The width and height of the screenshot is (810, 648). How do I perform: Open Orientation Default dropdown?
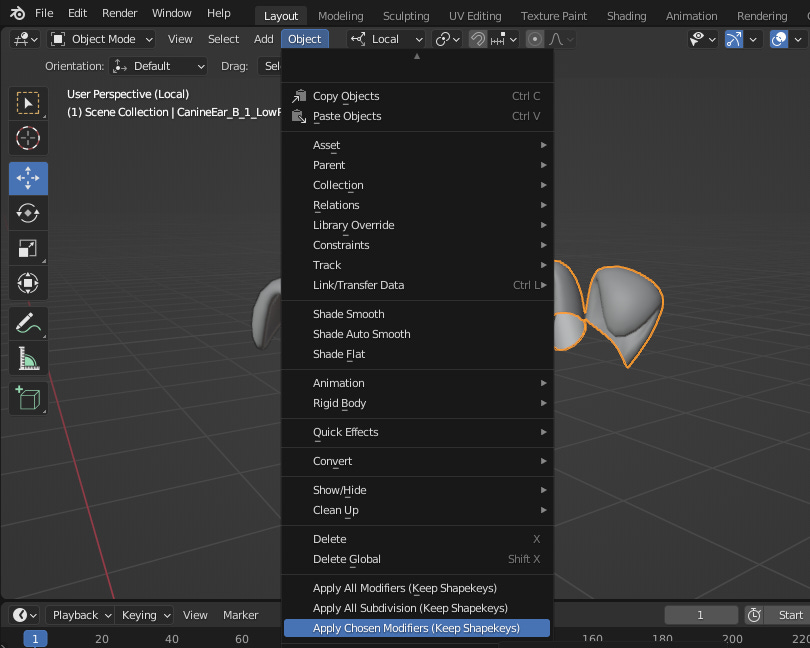[159, 66]
